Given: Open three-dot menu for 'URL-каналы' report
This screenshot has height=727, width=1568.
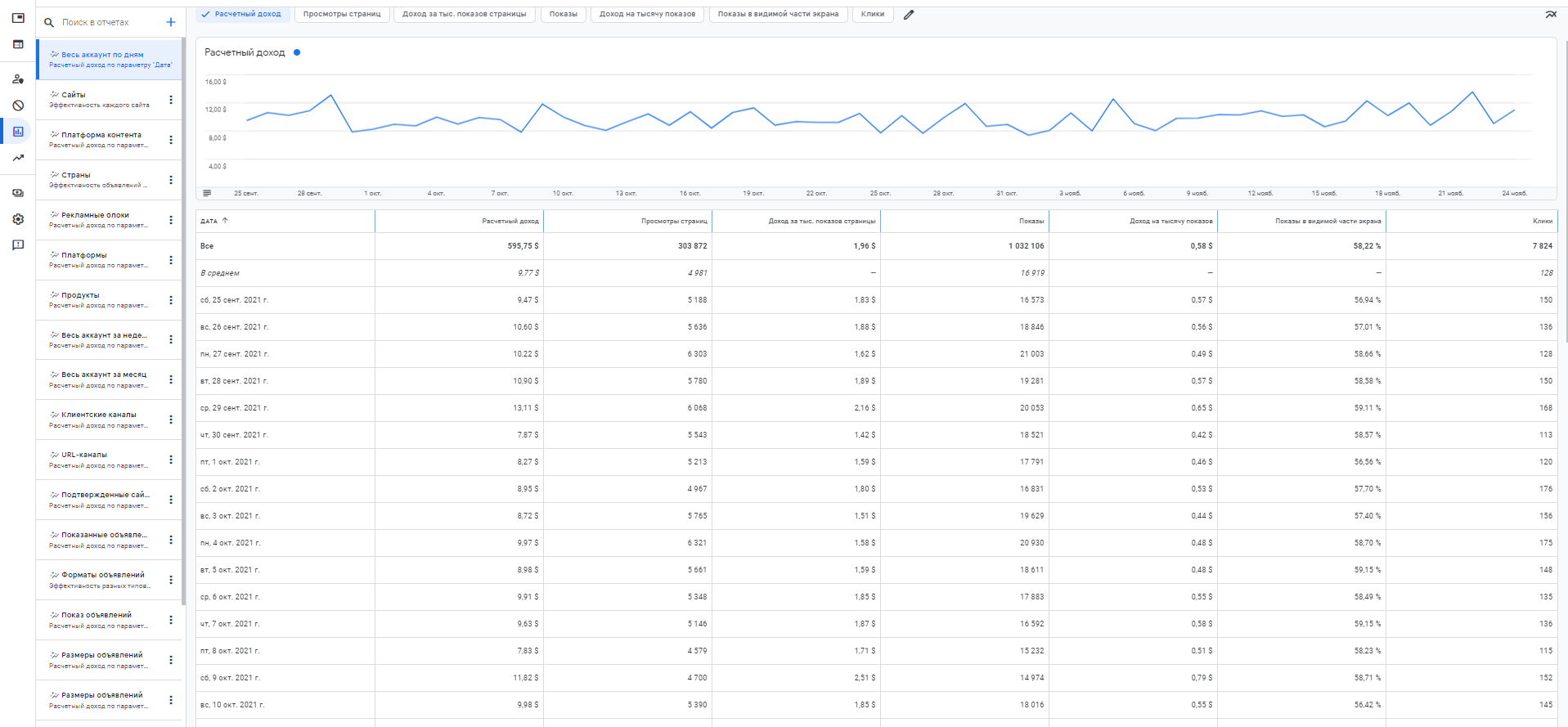Looking at the screenshot, I should (x=171, y=460).
